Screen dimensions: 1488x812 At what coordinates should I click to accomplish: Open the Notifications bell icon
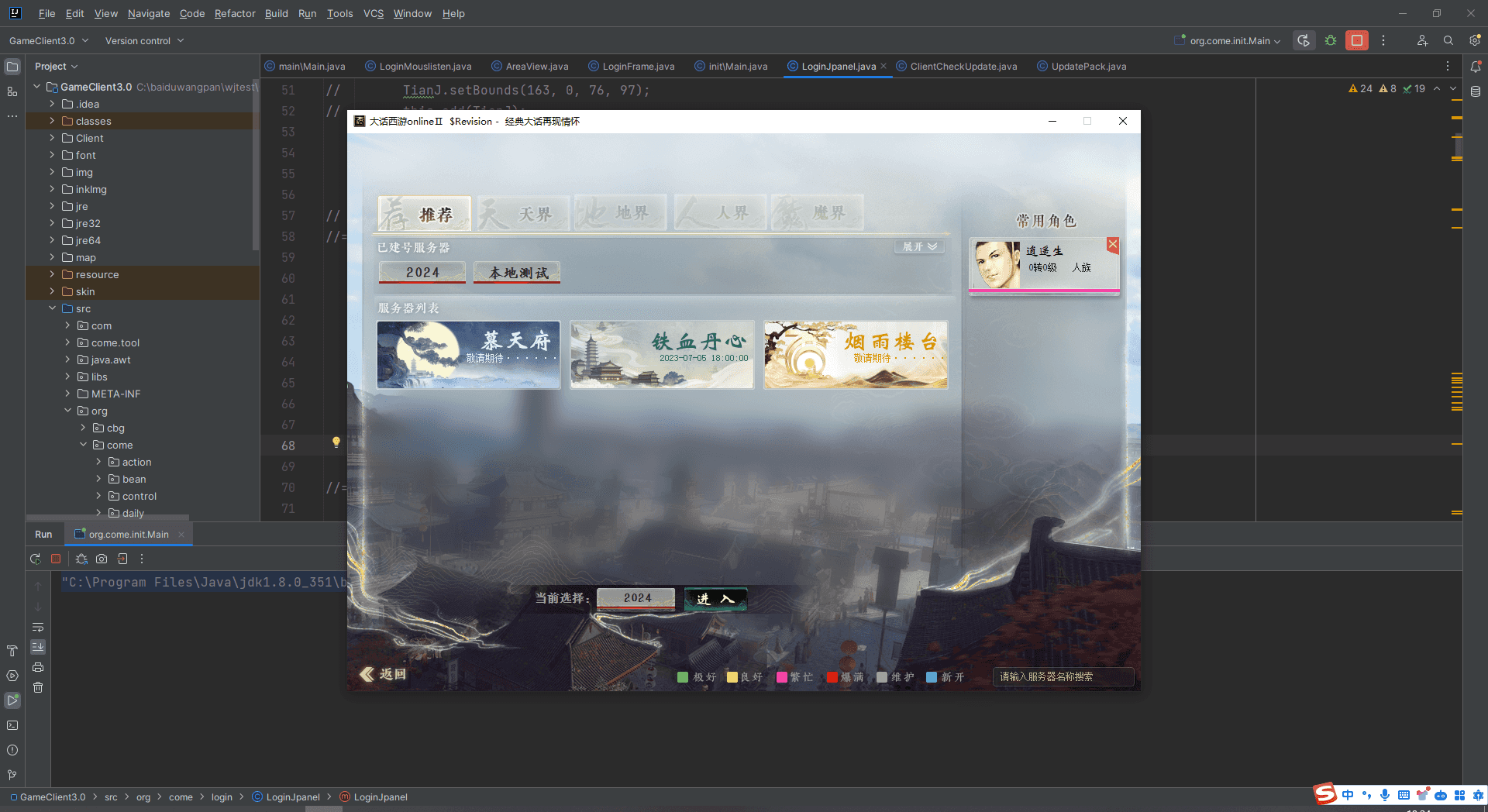click(x=1476, y=67)
